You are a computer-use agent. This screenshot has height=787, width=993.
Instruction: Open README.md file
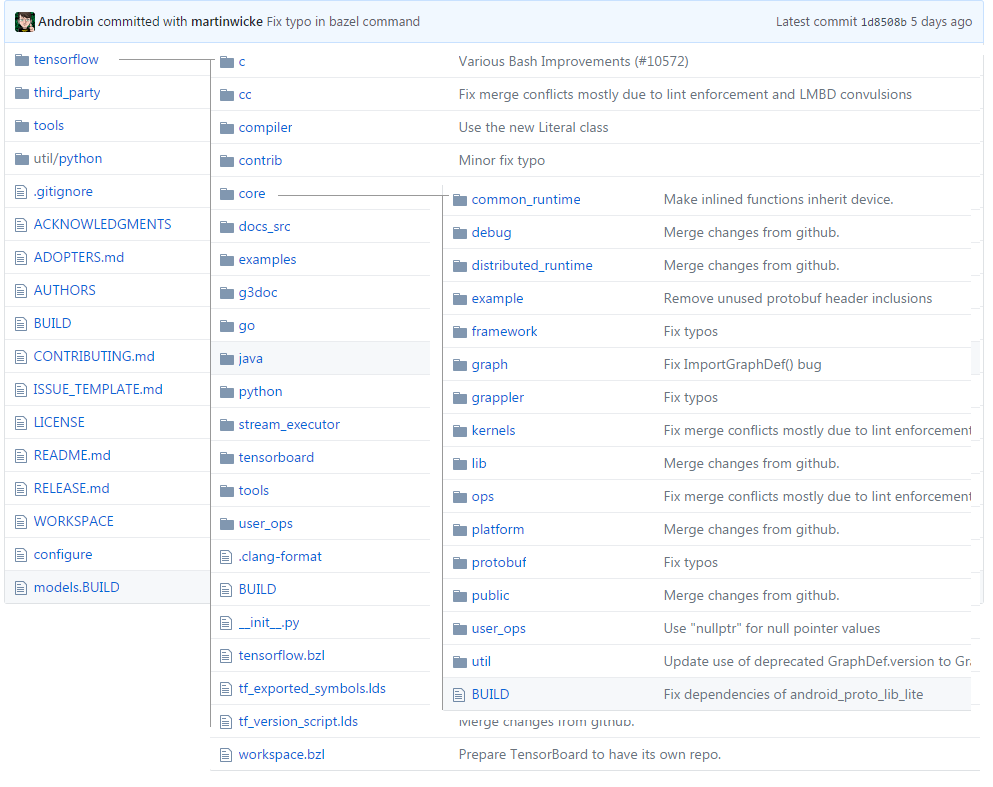72,455
